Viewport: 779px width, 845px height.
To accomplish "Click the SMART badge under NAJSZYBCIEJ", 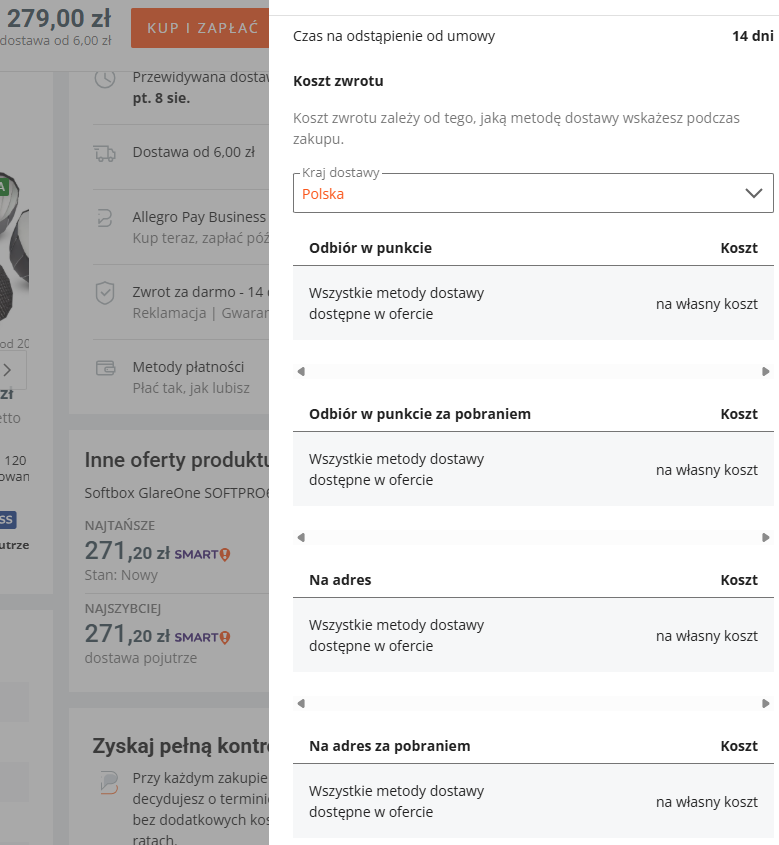I will coord(203,638).
